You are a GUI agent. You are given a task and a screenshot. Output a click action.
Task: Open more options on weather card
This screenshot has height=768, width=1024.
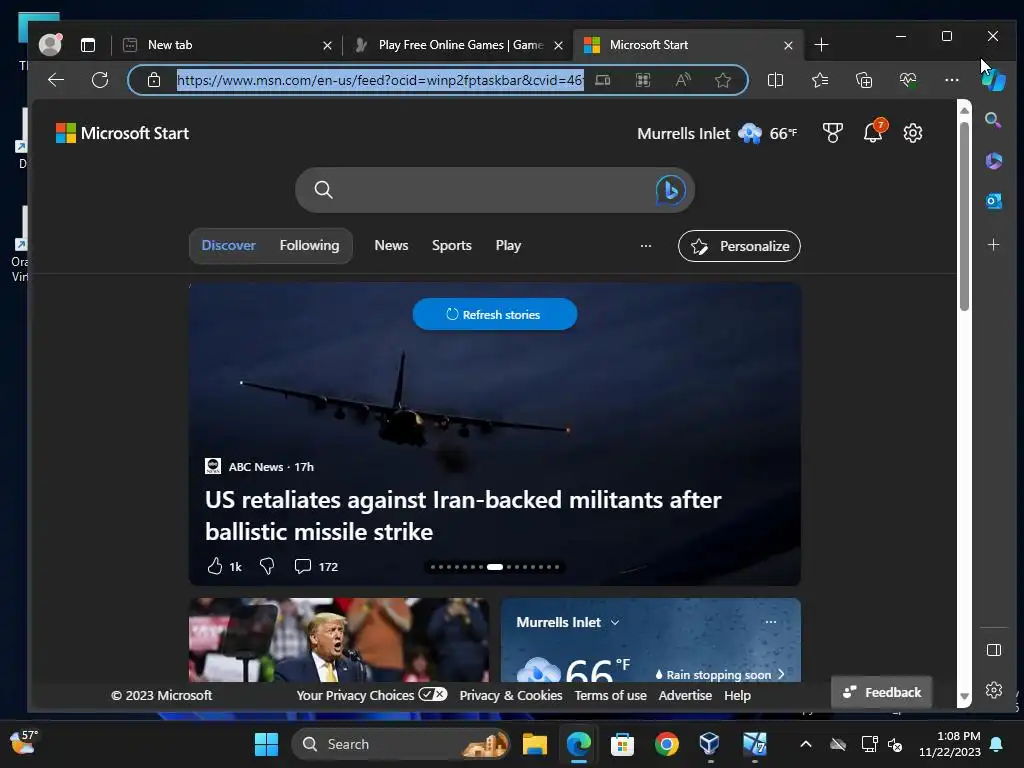[771, 622]
